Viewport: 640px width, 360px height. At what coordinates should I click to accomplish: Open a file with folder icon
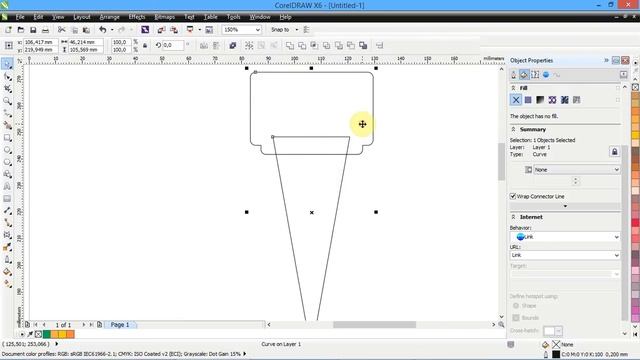(21, 30)
